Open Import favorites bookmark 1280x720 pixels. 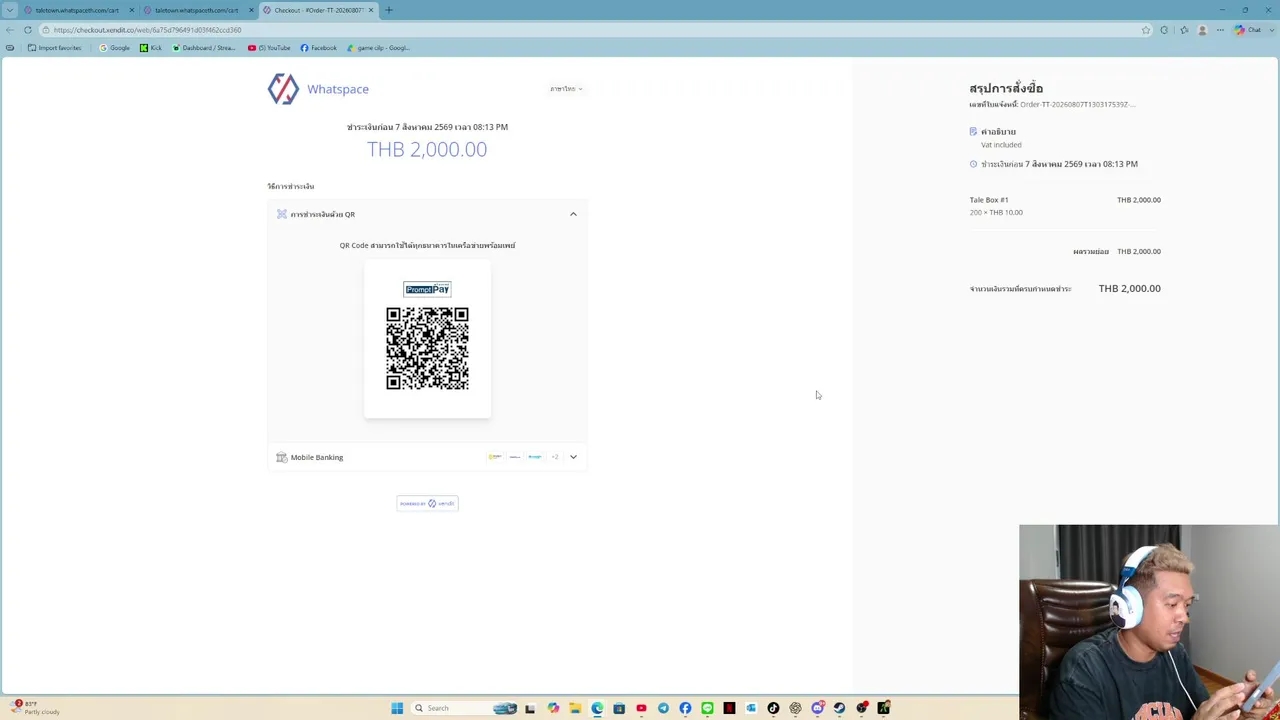(x=55, y=48)
